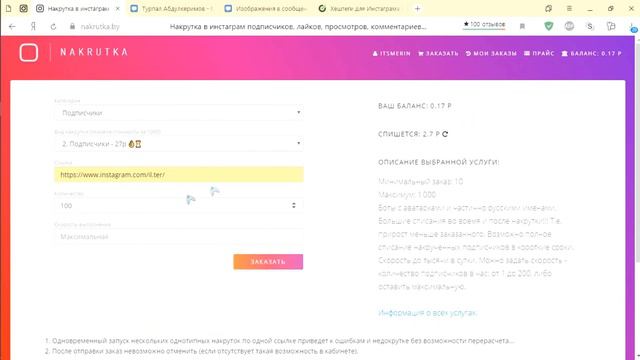This screenshot has height=360, width=640.
Task: Reload the page with the refresh icon
Action: pos(53,27)
